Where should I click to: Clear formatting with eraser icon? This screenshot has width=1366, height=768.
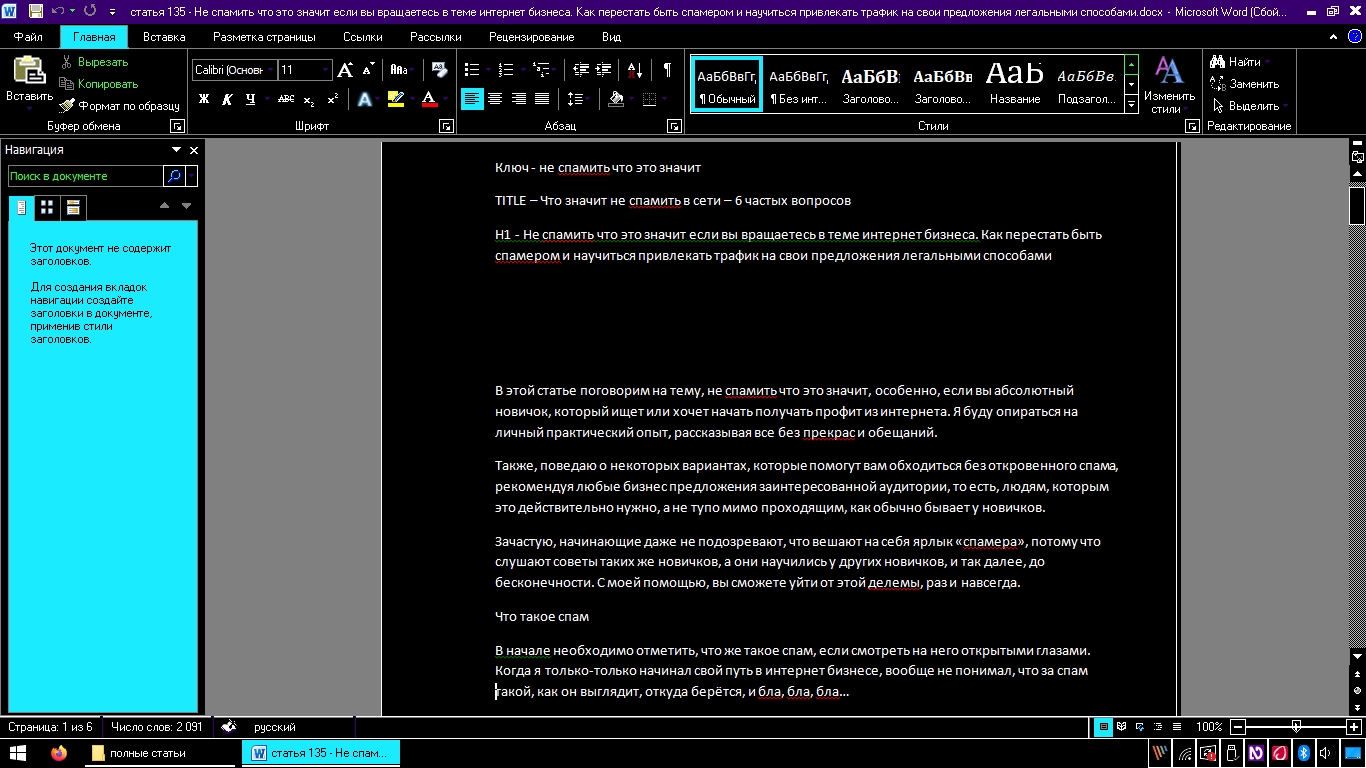[x=439, y=70]
